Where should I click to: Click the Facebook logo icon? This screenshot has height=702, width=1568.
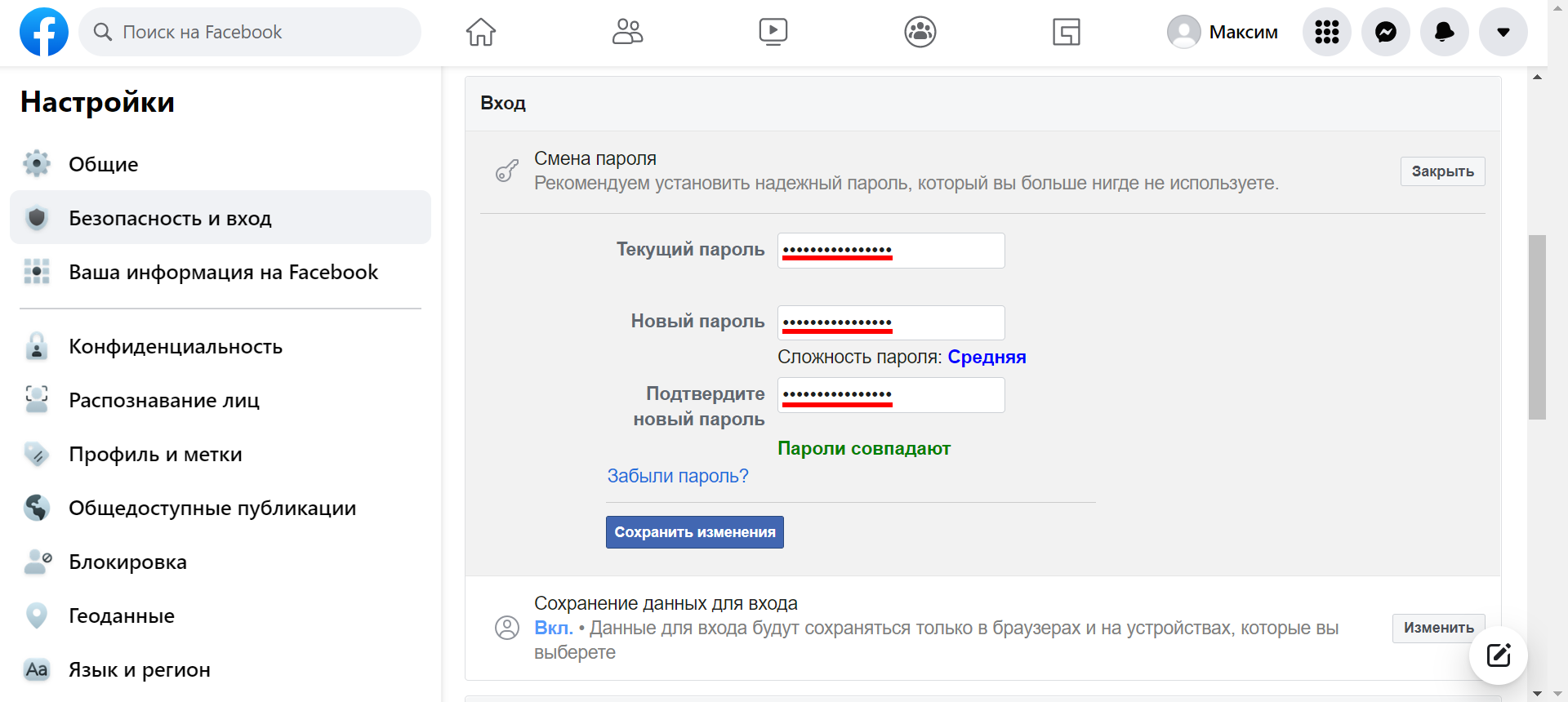[44, 32]
